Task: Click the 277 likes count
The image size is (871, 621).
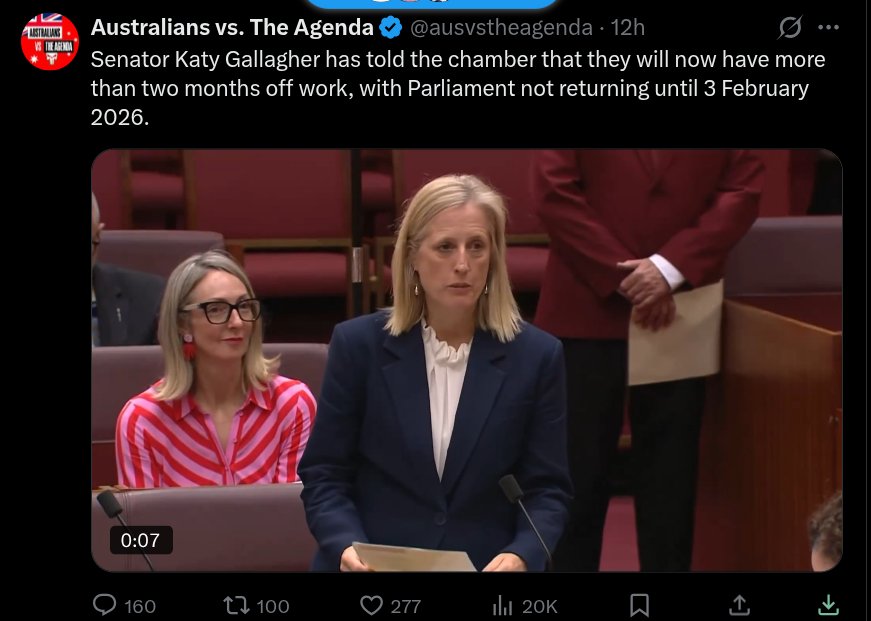Action: [406, 606]
